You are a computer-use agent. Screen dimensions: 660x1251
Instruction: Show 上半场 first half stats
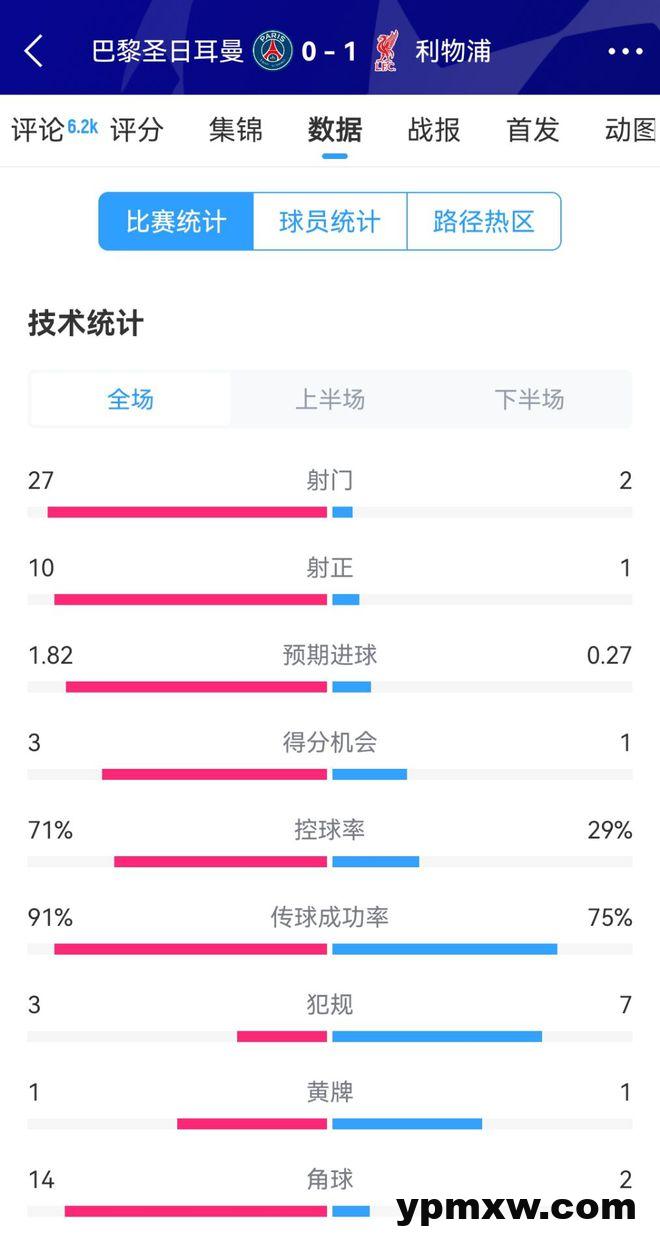coord(330,400)
